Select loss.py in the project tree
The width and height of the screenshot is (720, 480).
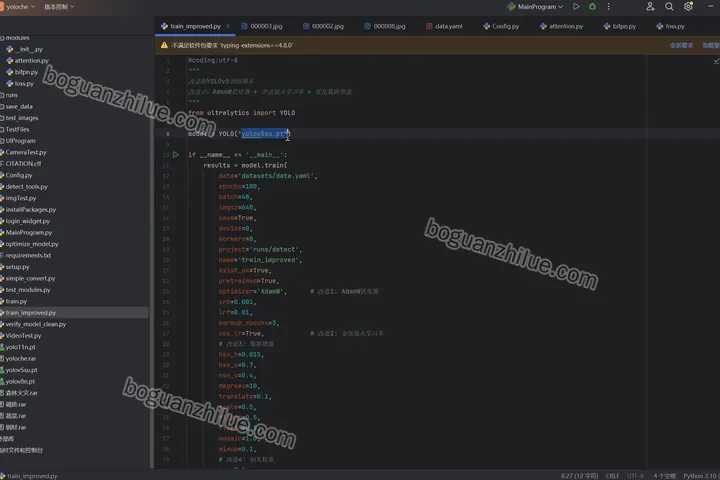tap(20, 84)
